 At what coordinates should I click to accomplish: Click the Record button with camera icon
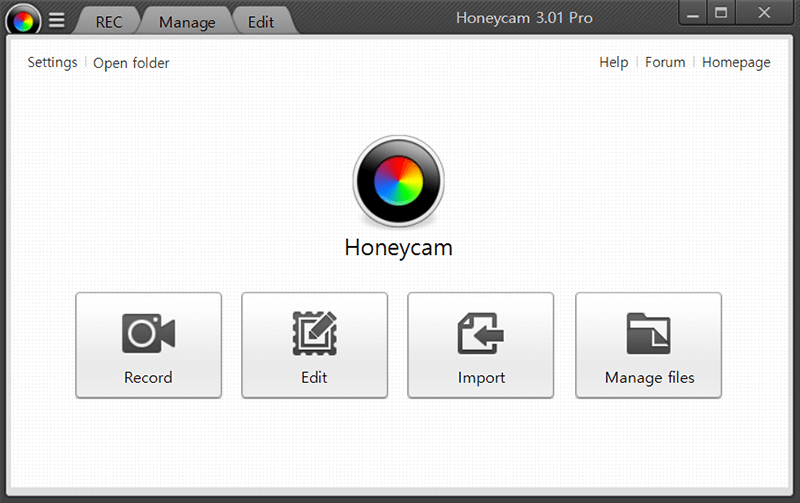click(x=148, y=345)
